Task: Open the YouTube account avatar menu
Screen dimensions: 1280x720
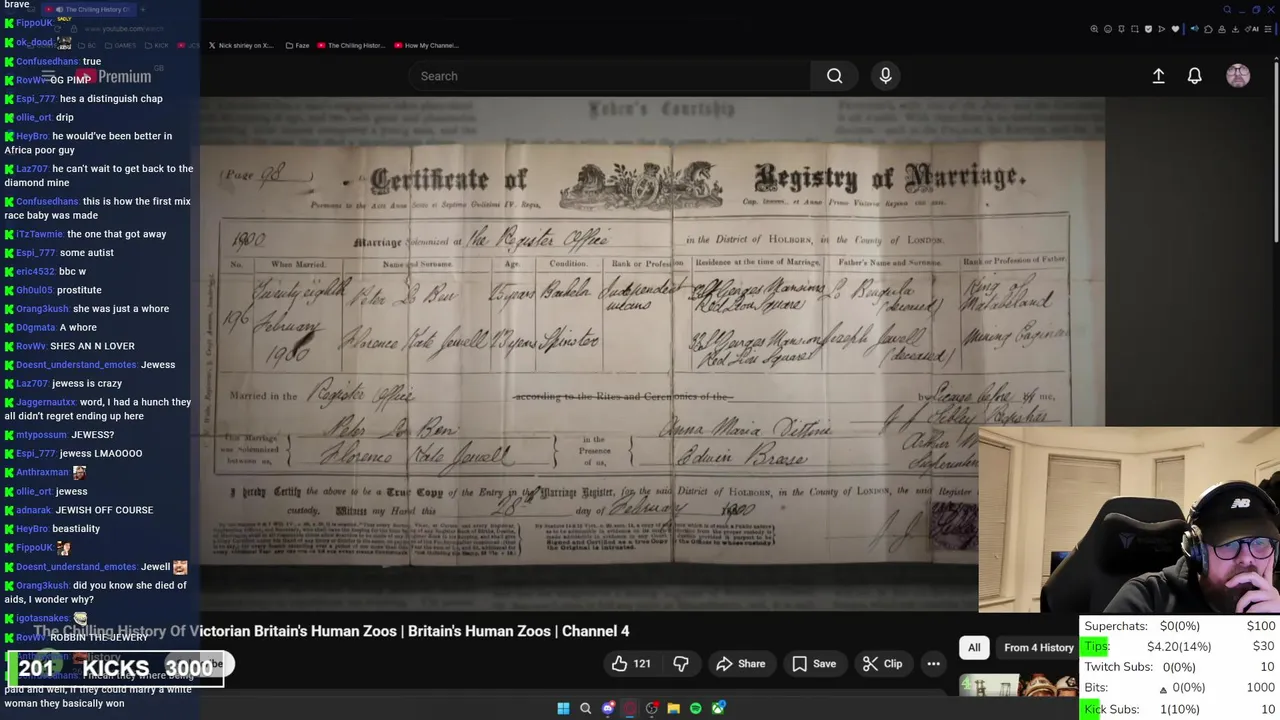Action: [1238, 76]
